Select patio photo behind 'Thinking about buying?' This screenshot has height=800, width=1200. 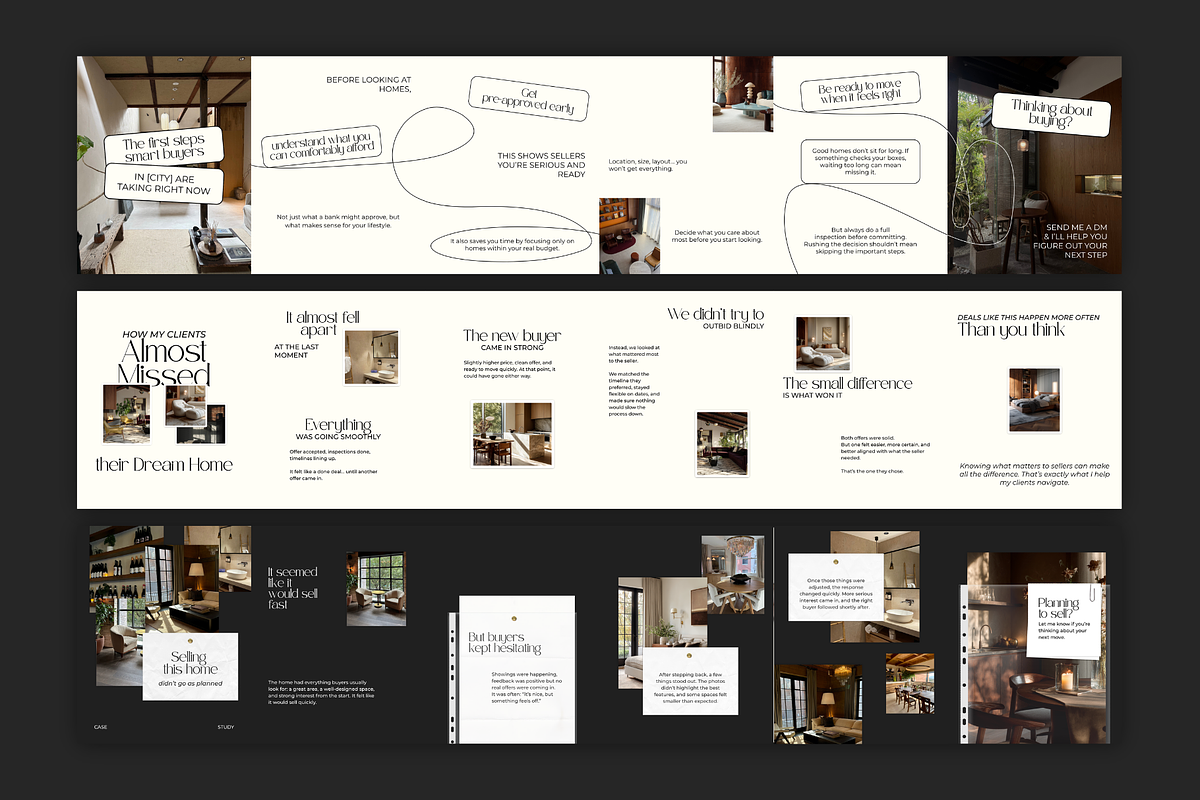(x=1034, y=165)
